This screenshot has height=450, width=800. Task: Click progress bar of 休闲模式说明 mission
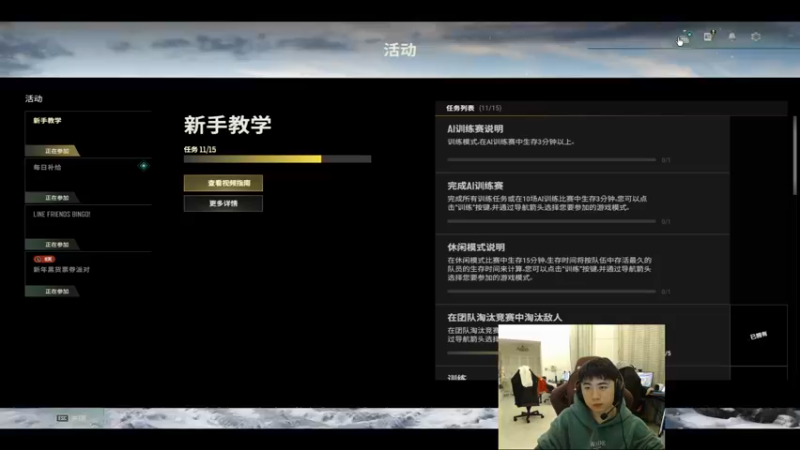(x=552, y=291)
